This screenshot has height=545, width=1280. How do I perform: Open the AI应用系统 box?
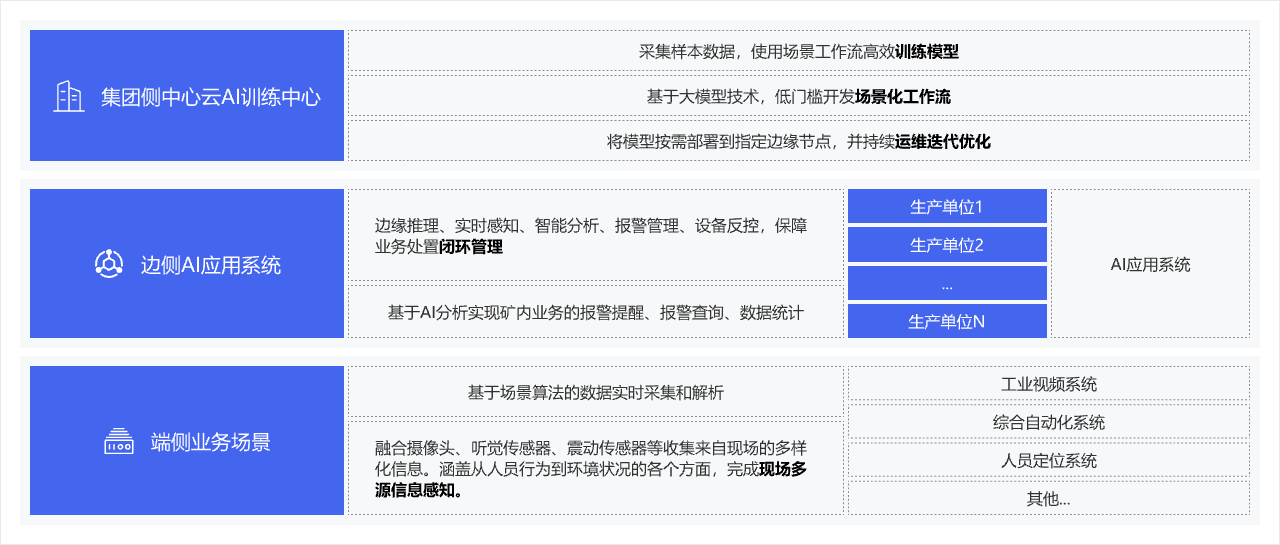pyautogui.click(x=1150, y=264)
